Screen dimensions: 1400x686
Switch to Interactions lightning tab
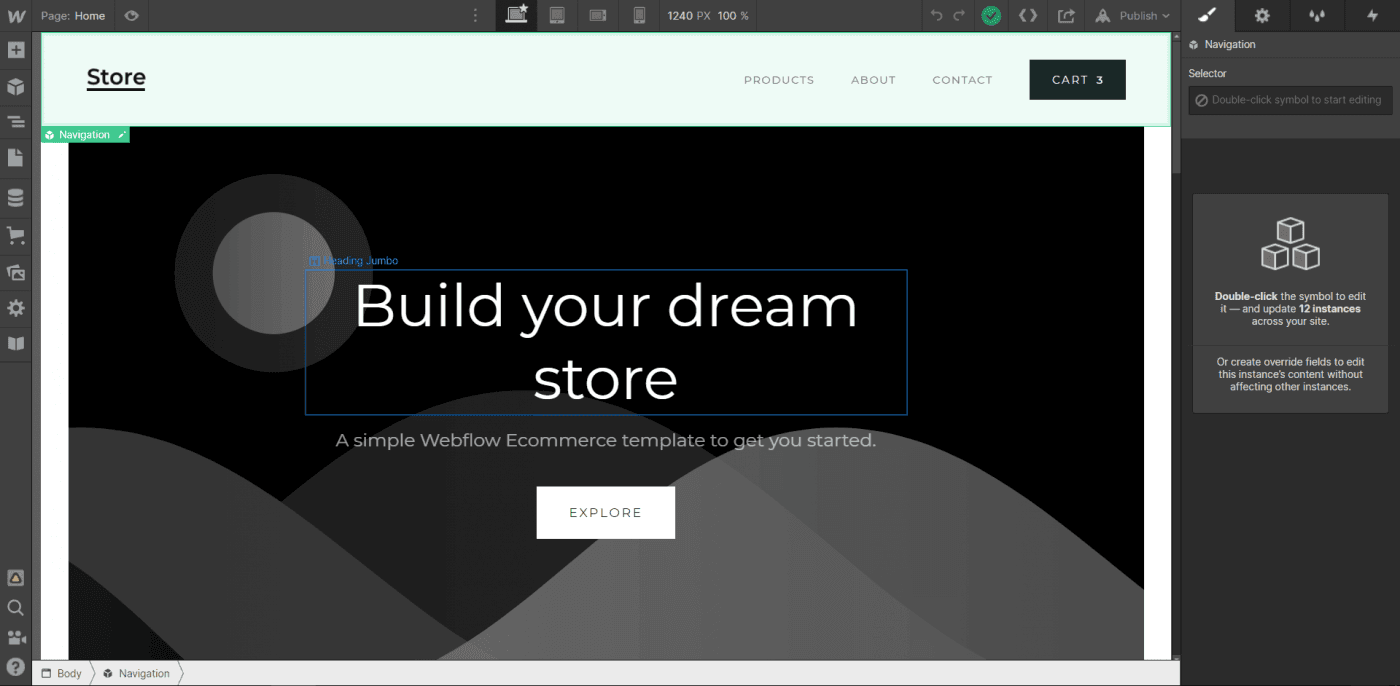click(x=1372, y=16)
